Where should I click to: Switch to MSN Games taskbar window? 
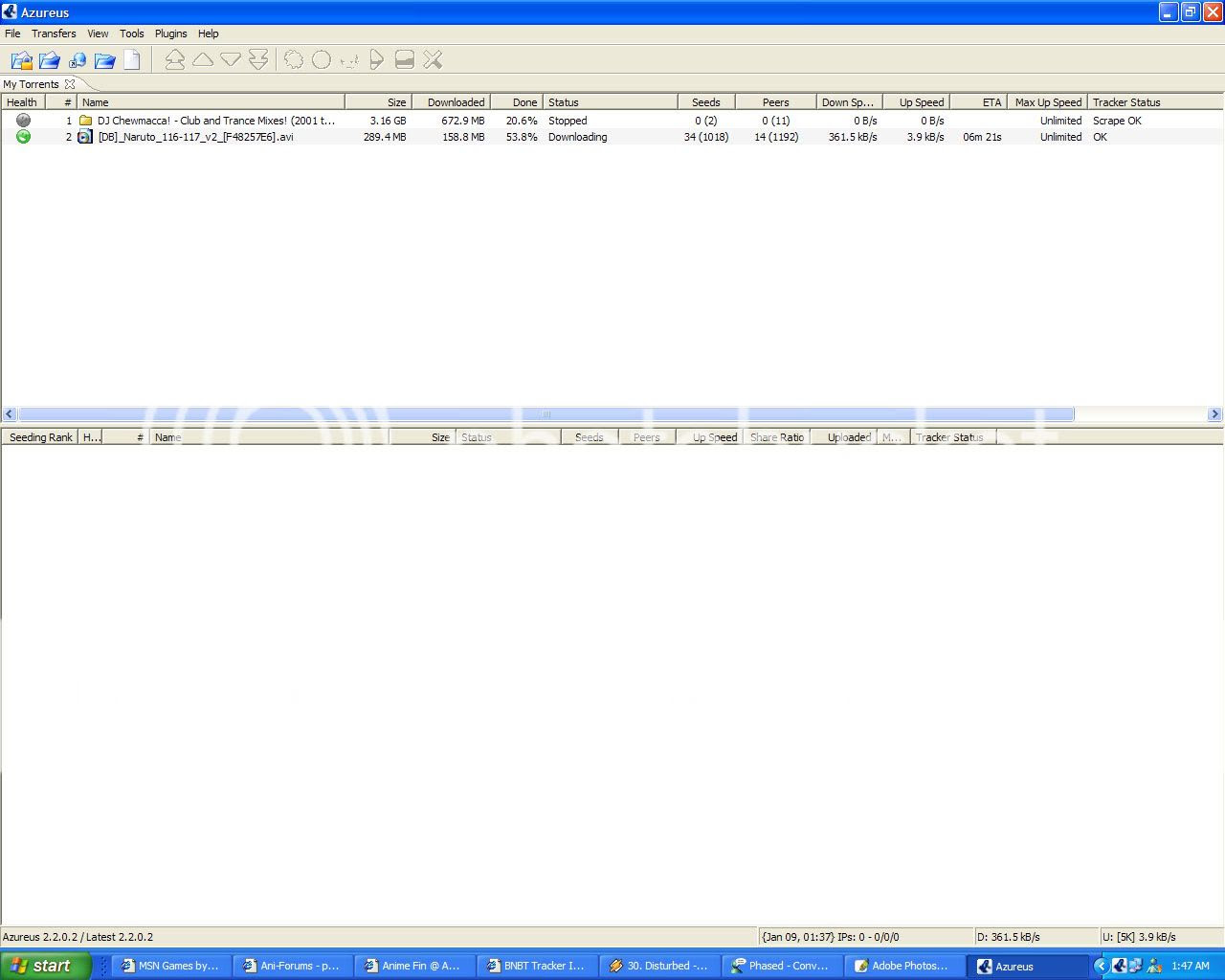pos(173,966)
